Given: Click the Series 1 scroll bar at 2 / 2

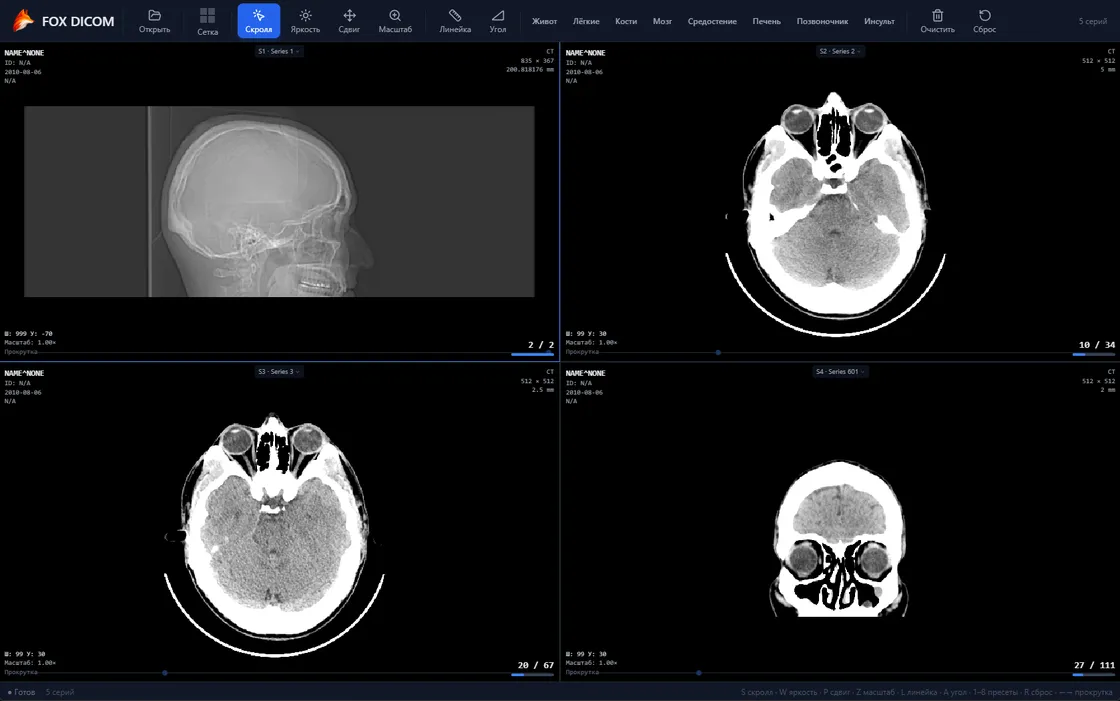Looking at the screenshot, I should 532,354.
